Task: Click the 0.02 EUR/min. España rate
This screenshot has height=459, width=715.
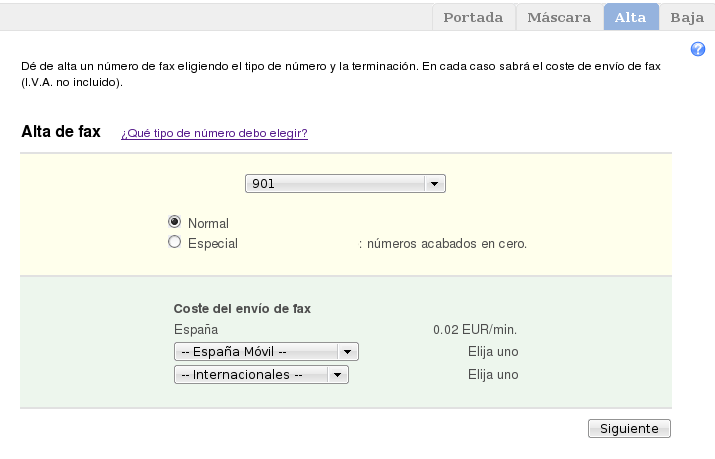Action: [475, 329]
